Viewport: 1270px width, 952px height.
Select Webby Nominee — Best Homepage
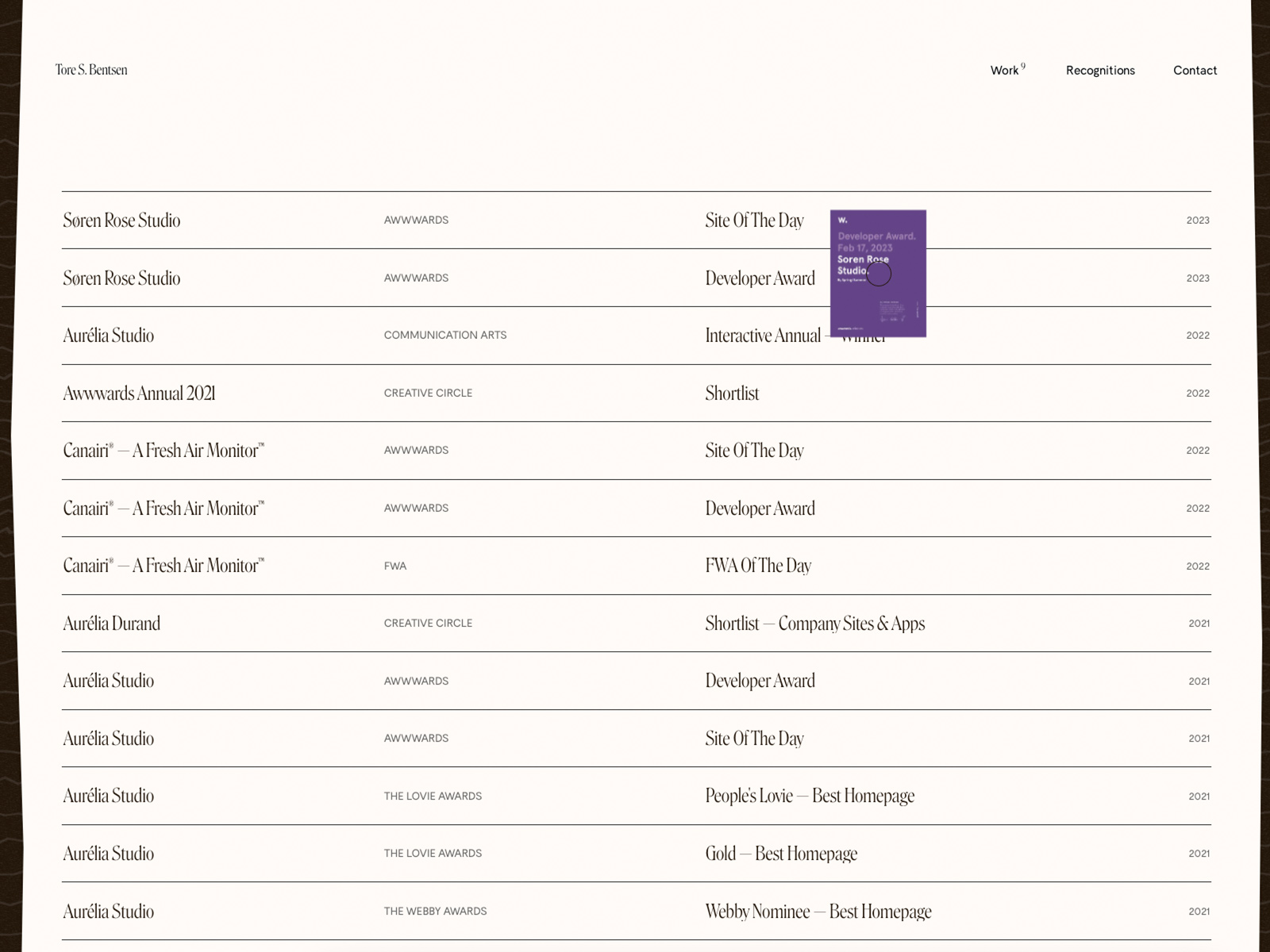818,912
